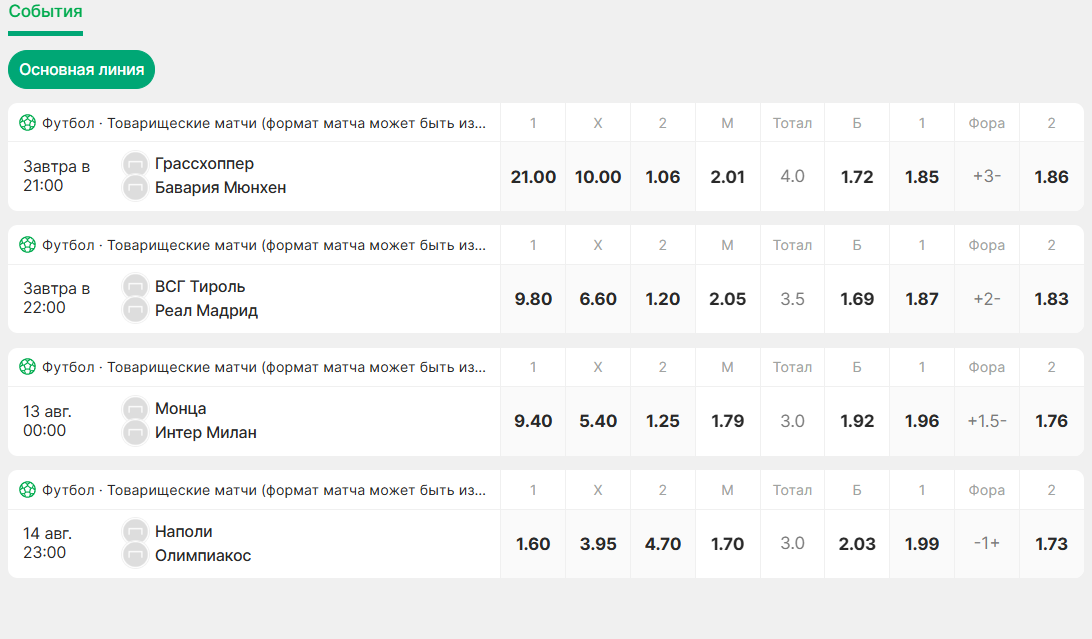Open ВСГ Тироль team name
The height and width of the screenshot is (639, 1092).
pos(200,286)
